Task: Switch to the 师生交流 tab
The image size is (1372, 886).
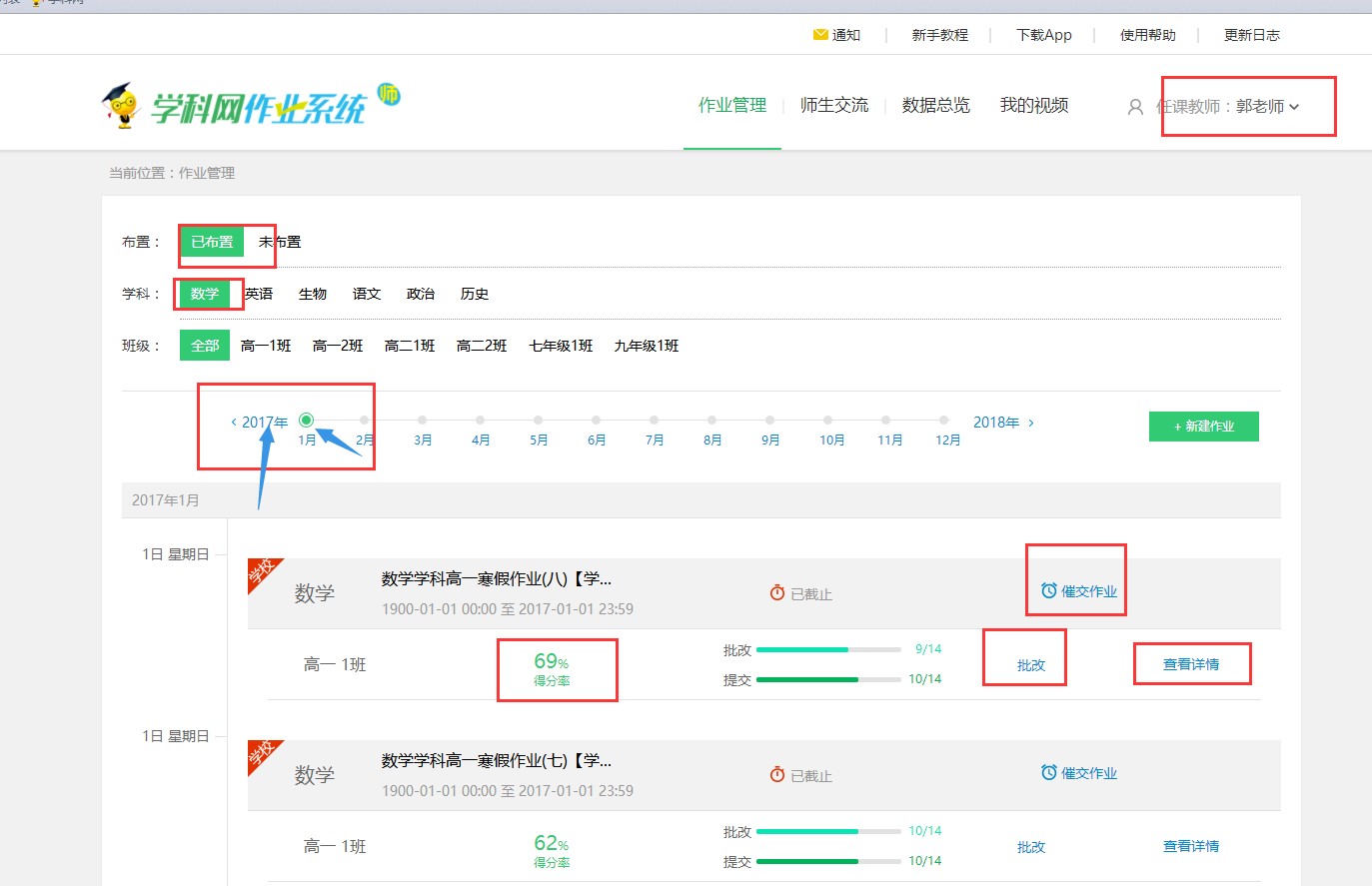Action: [835, 106]
